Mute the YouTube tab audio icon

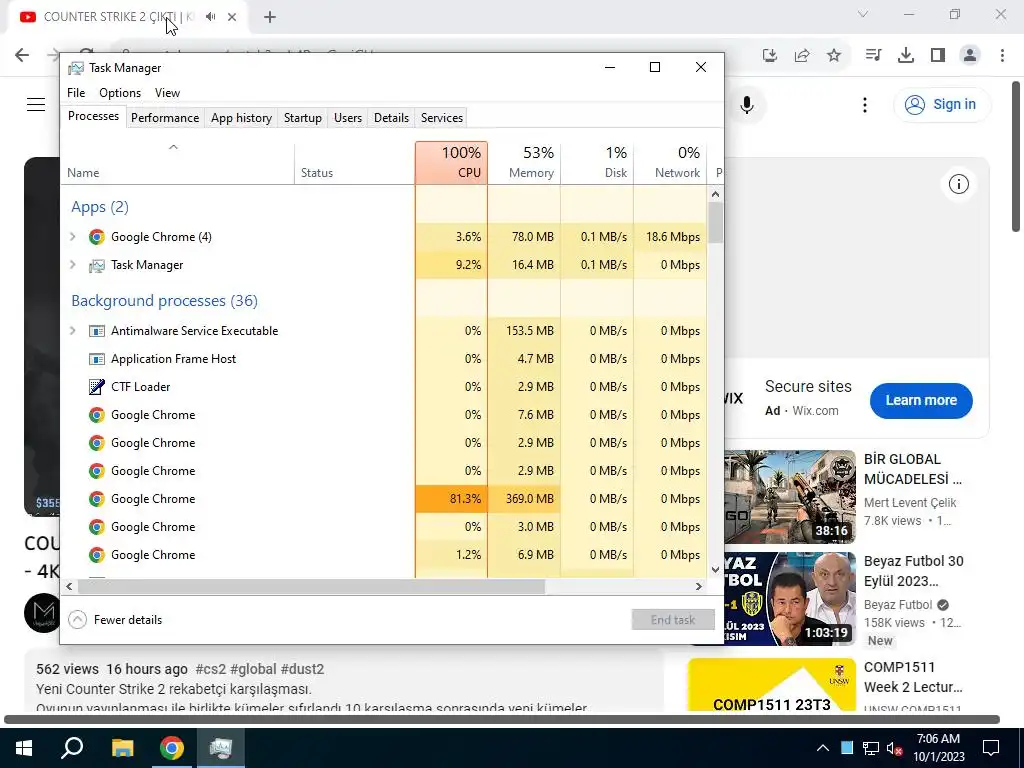point(210,17)
